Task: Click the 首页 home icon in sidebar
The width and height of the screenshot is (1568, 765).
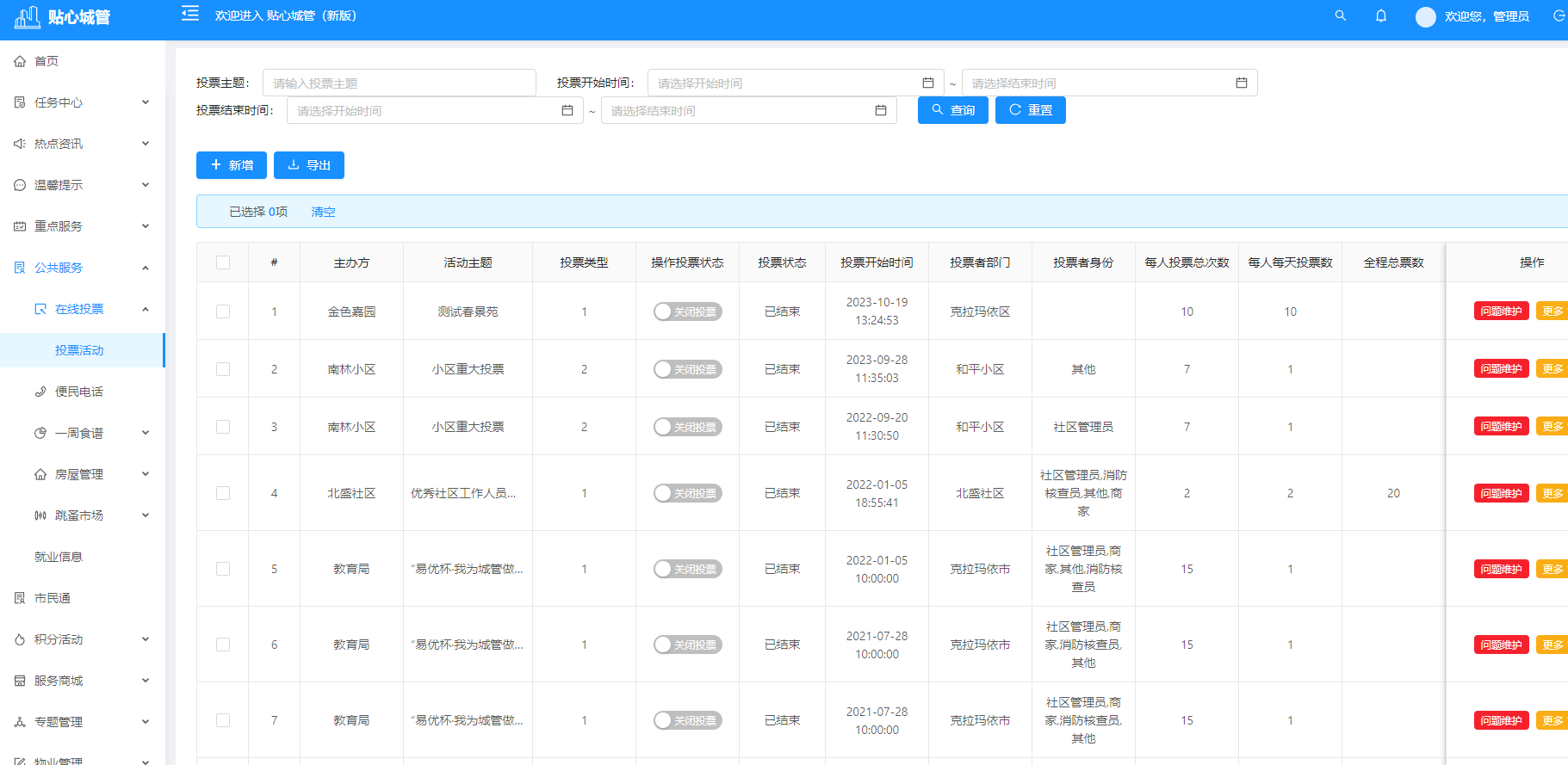Action: [x=20, y=61]
